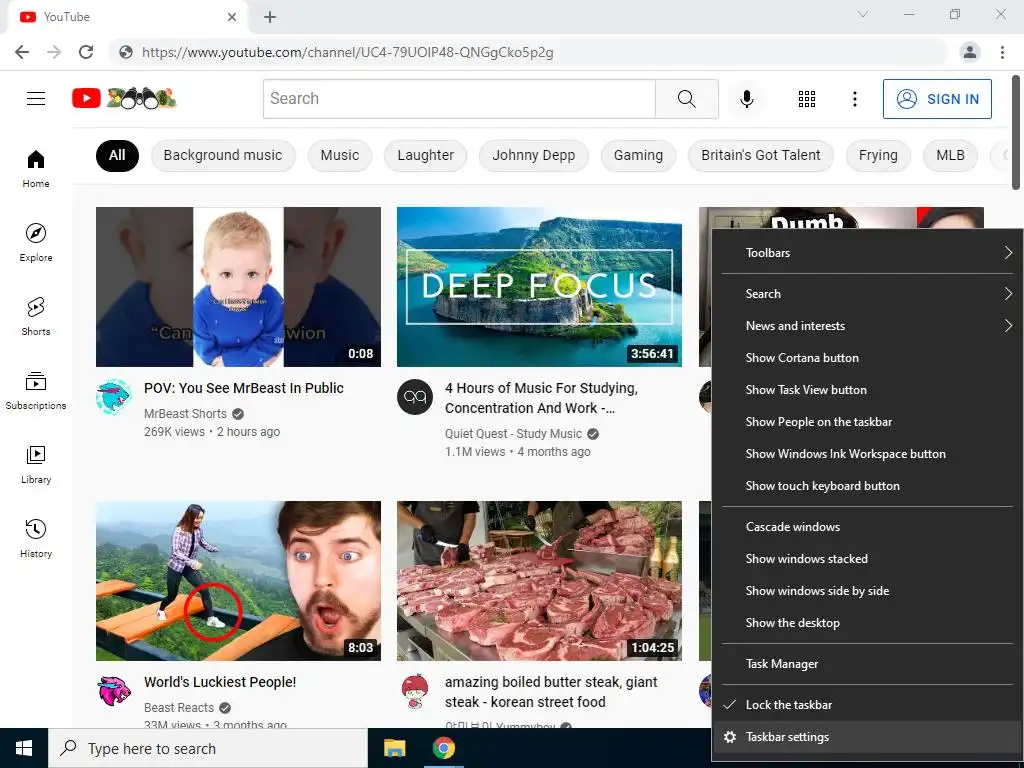Filter by Gaming chip
The height and width of the screenshot is (768, 1024).
tap(638, 155)
